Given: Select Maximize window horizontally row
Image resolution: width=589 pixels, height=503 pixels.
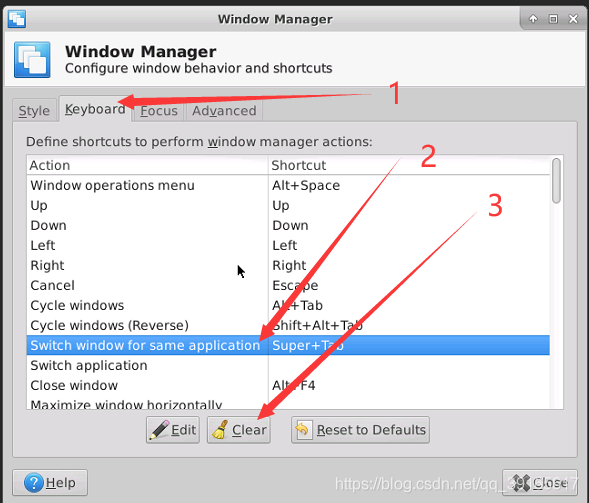Looking at the screenshot, I should coord(288,403).
